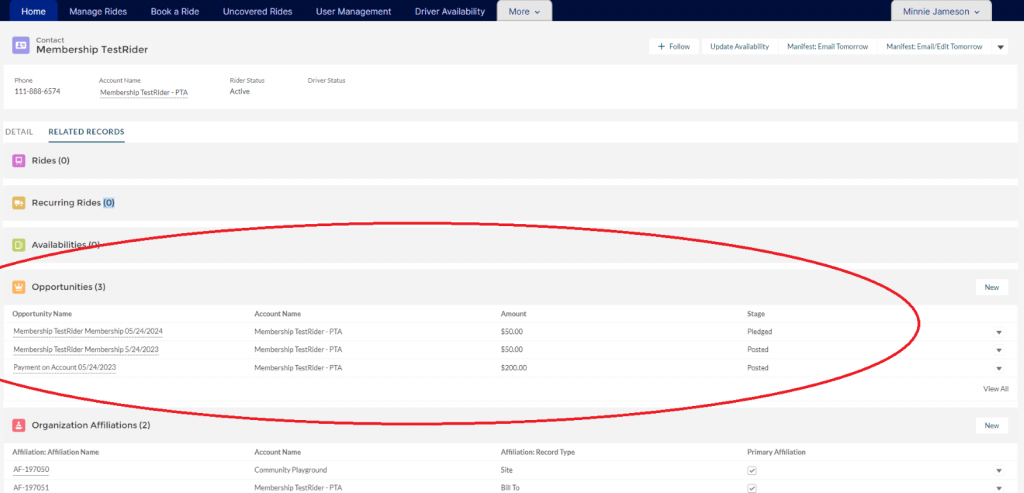Toggle Primary Affiliation checkbox for AF-197050
This screenshot has height=493, width=1024.
(x=752, y=470)
